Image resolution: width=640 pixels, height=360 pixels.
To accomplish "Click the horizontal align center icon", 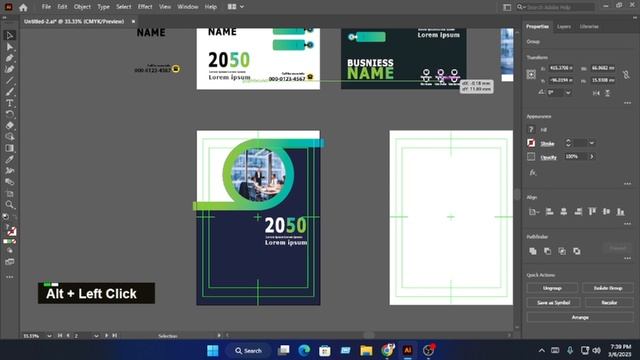I will (564, 211).
